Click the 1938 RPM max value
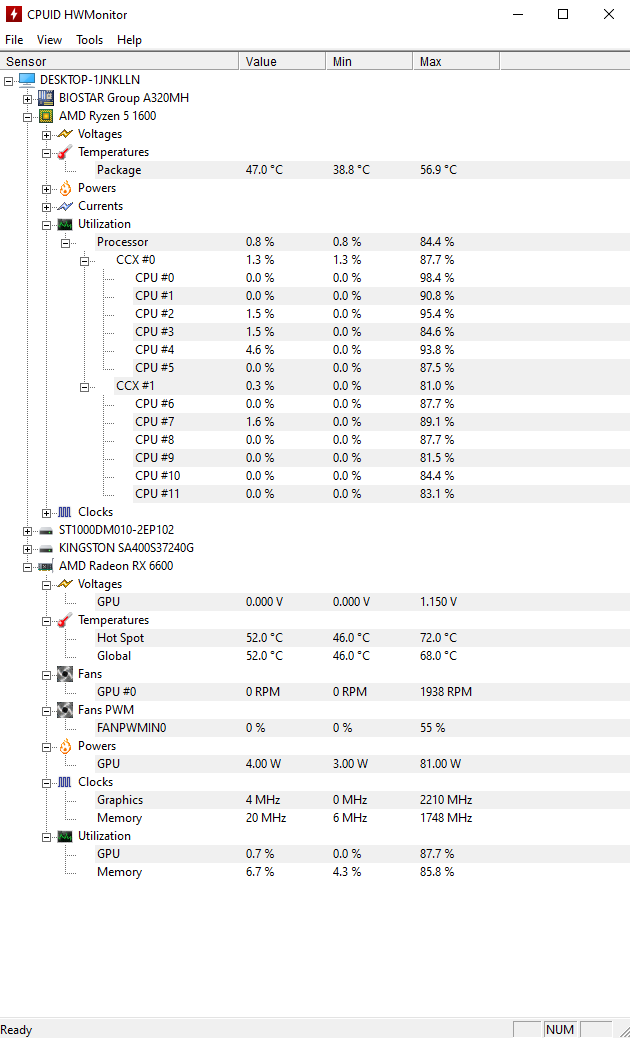 [x=446, y=692]
